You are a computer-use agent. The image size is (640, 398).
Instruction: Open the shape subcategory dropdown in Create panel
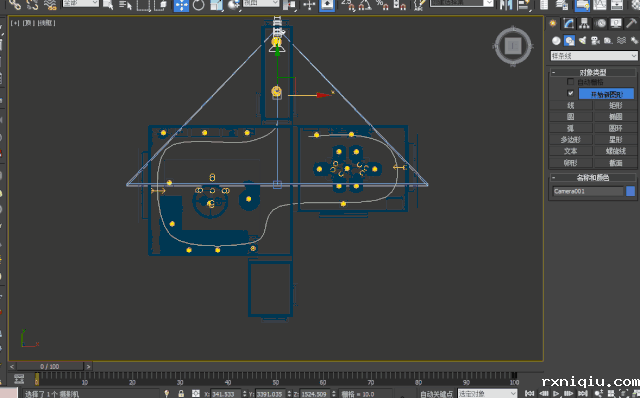coord(594,56)
